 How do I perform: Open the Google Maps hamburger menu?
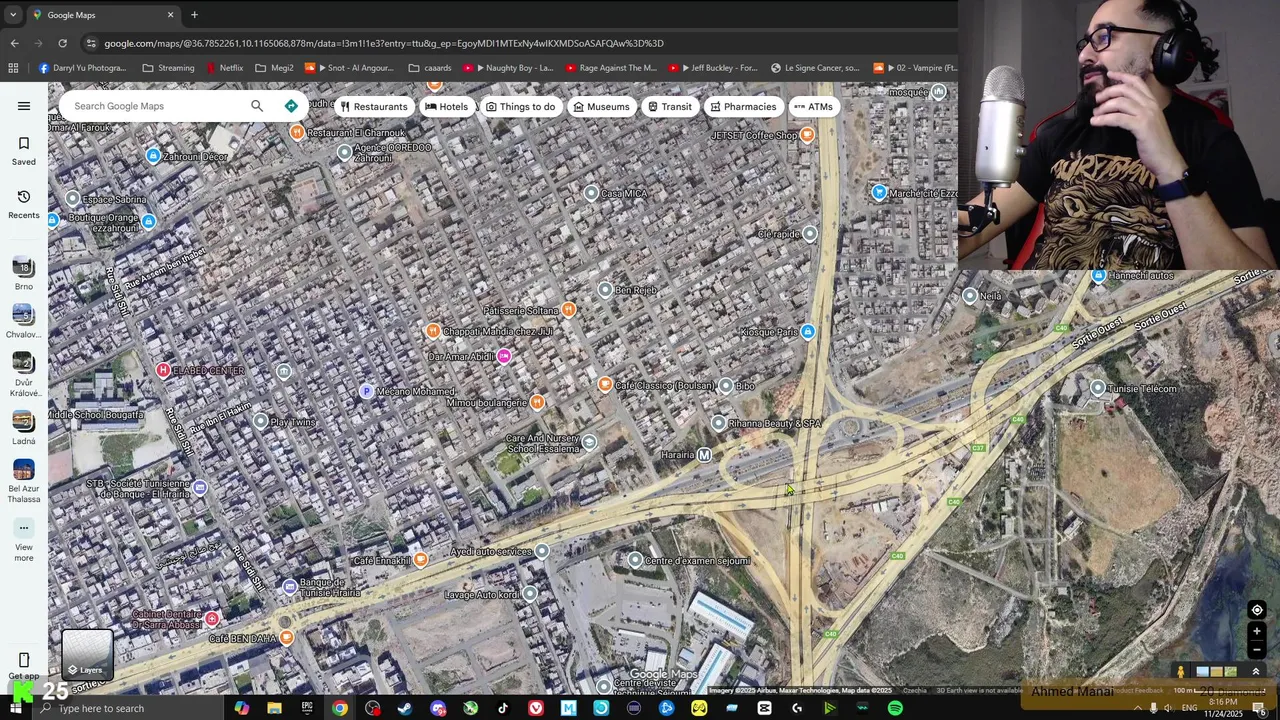click(24, 106)
